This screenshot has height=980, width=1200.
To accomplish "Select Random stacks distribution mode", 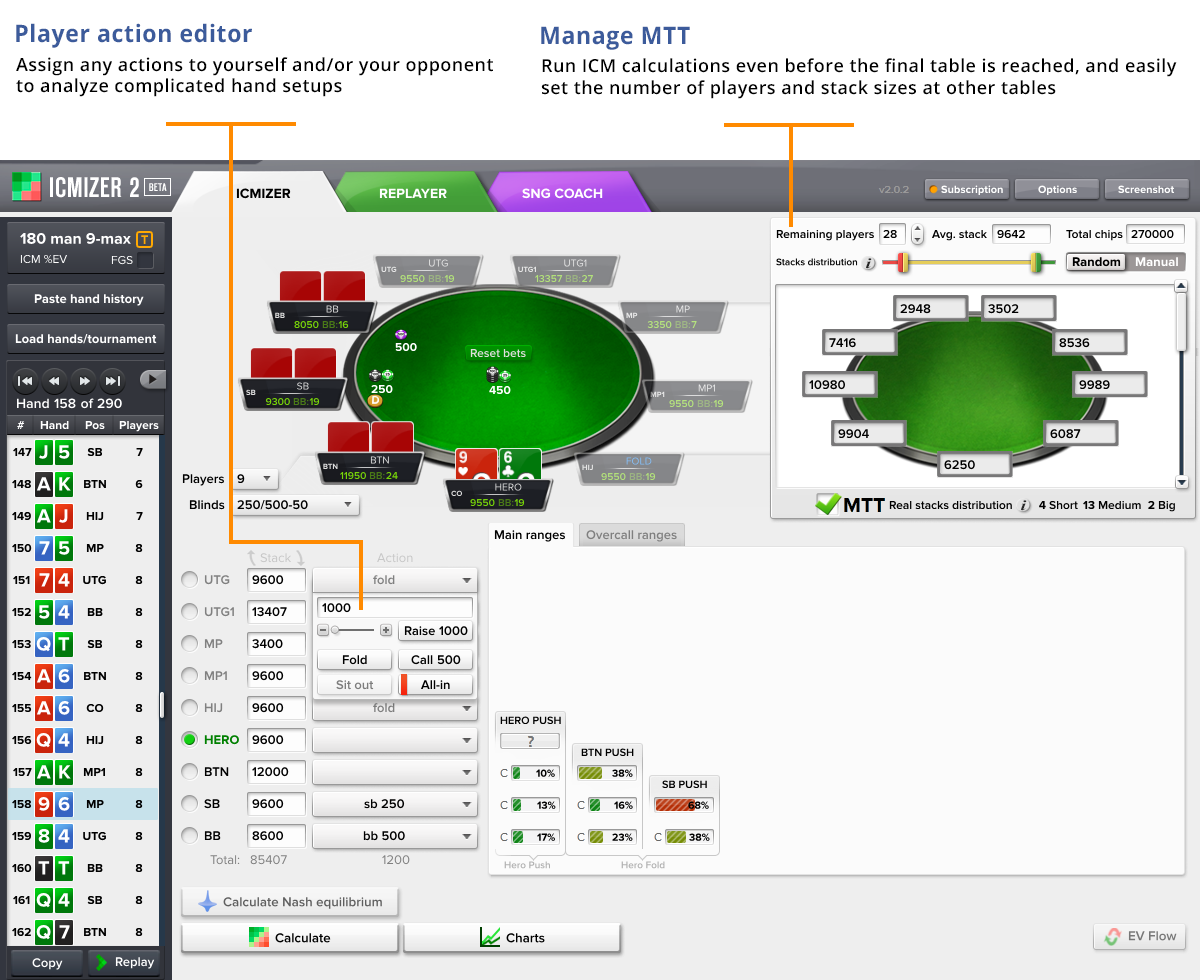I will (x=1096, y=262).
